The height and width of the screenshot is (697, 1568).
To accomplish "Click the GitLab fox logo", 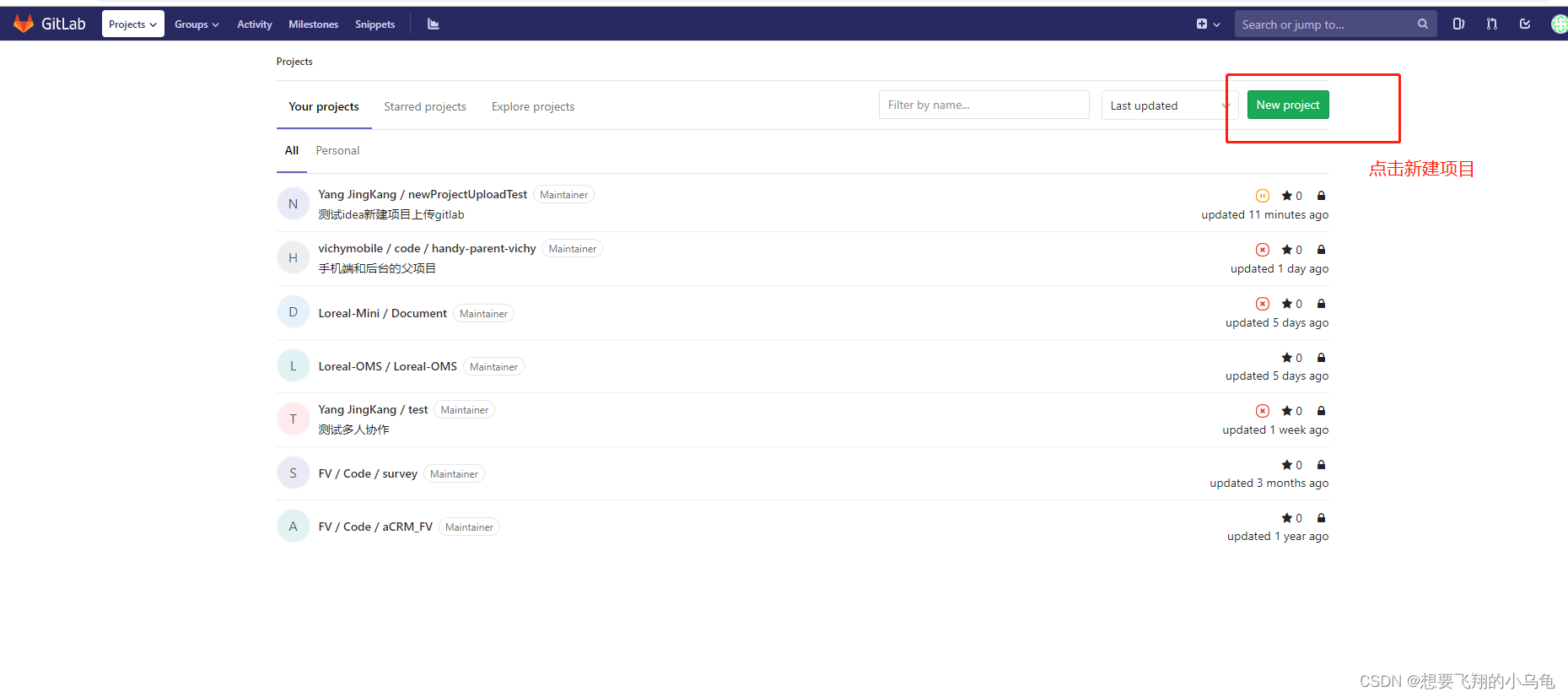I will tap(24, 24).
